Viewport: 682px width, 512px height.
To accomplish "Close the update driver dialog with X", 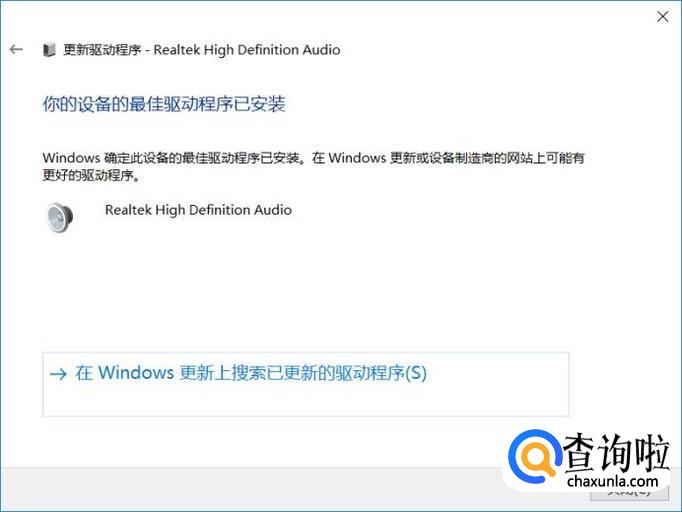I will pyautogui.click(x=662, y=17).
